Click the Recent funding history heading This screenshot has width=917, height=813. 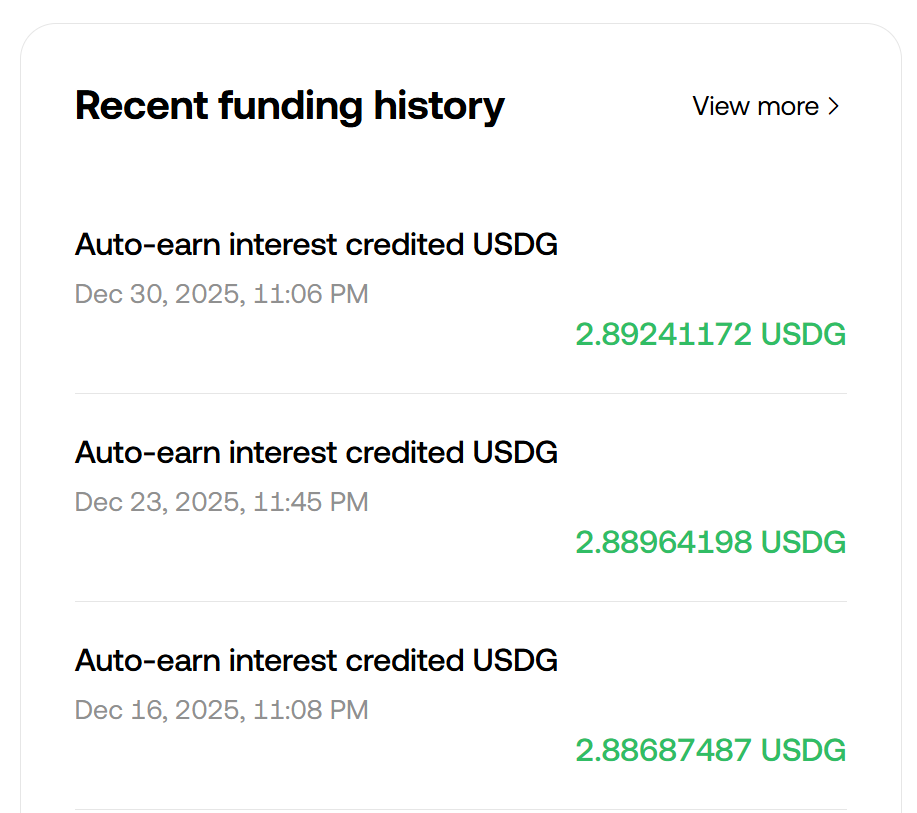click(289, 105)
